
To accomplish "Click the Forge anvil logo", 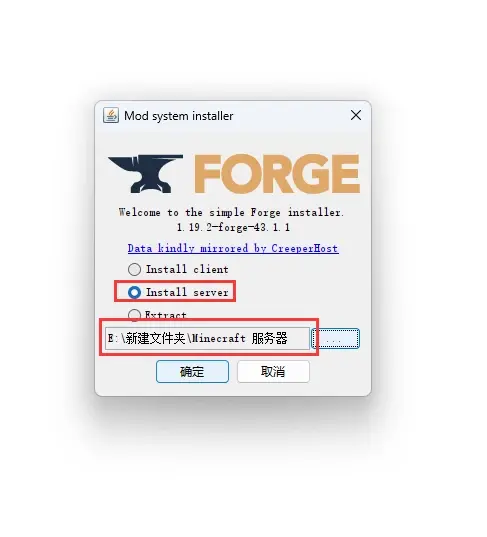I will pos(145,174).
